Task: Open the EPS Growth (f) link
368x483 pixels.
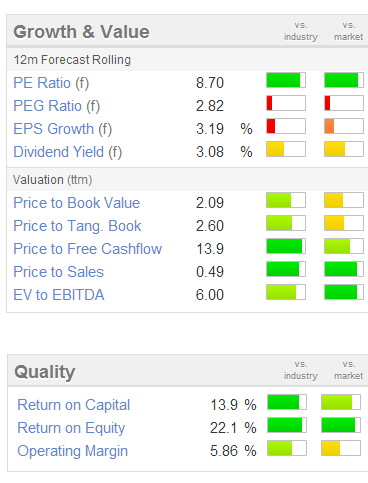Action: [x=63, y=129]
